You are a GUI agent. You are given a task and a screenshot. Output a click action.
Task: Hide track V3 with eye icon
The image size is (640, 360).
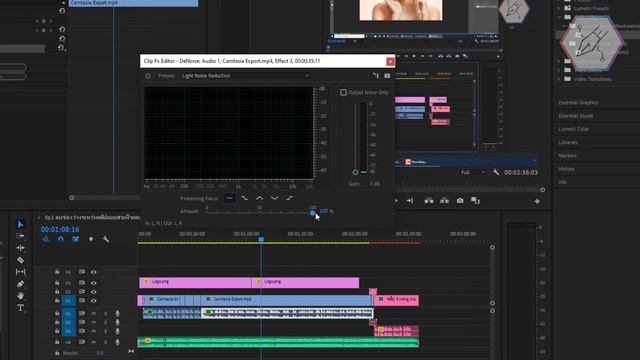coord(93,283)
